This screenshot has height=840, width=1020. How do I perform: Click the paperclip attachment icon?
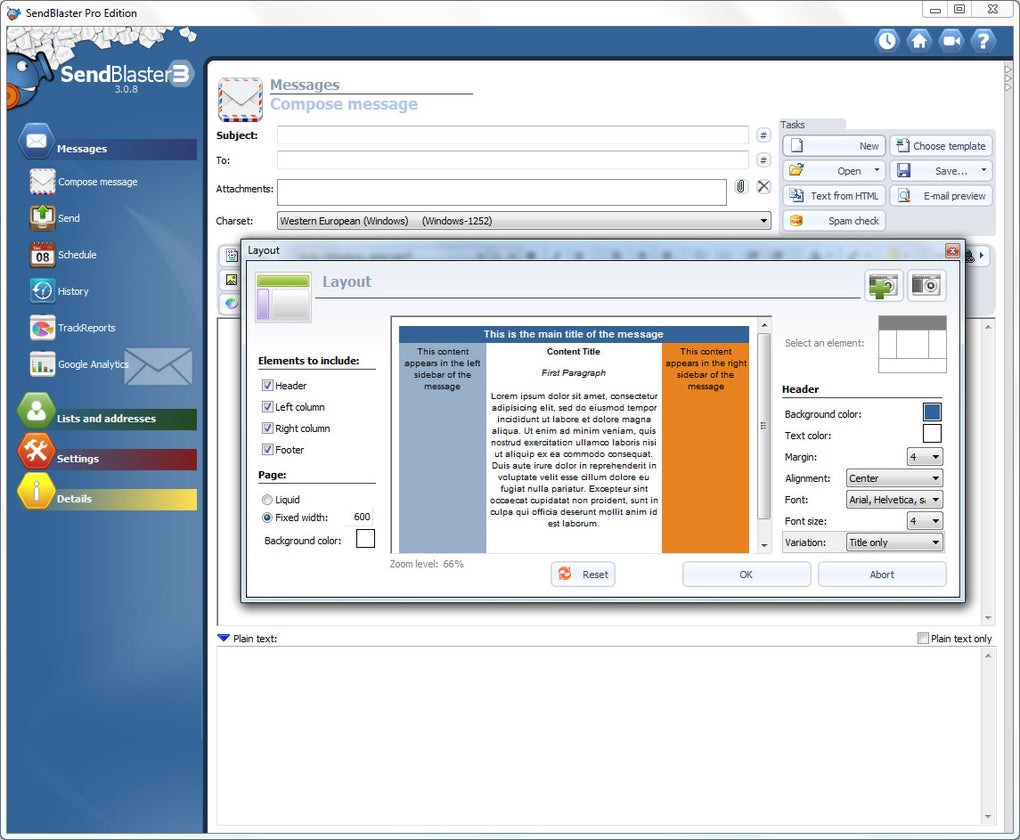point(741,187)
